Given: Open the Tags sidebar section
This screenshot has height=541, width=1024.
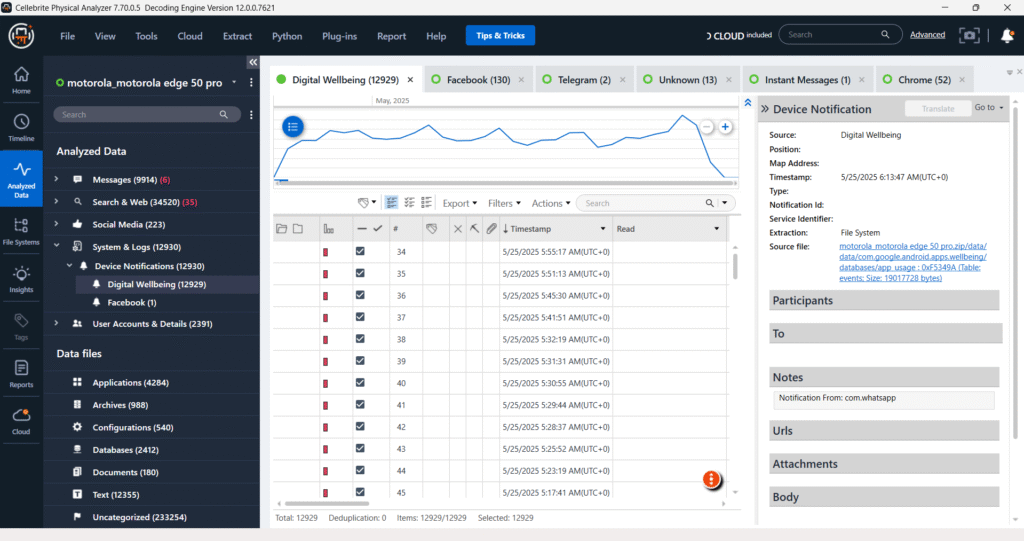Looking at the screenshot, I should 21,327.
